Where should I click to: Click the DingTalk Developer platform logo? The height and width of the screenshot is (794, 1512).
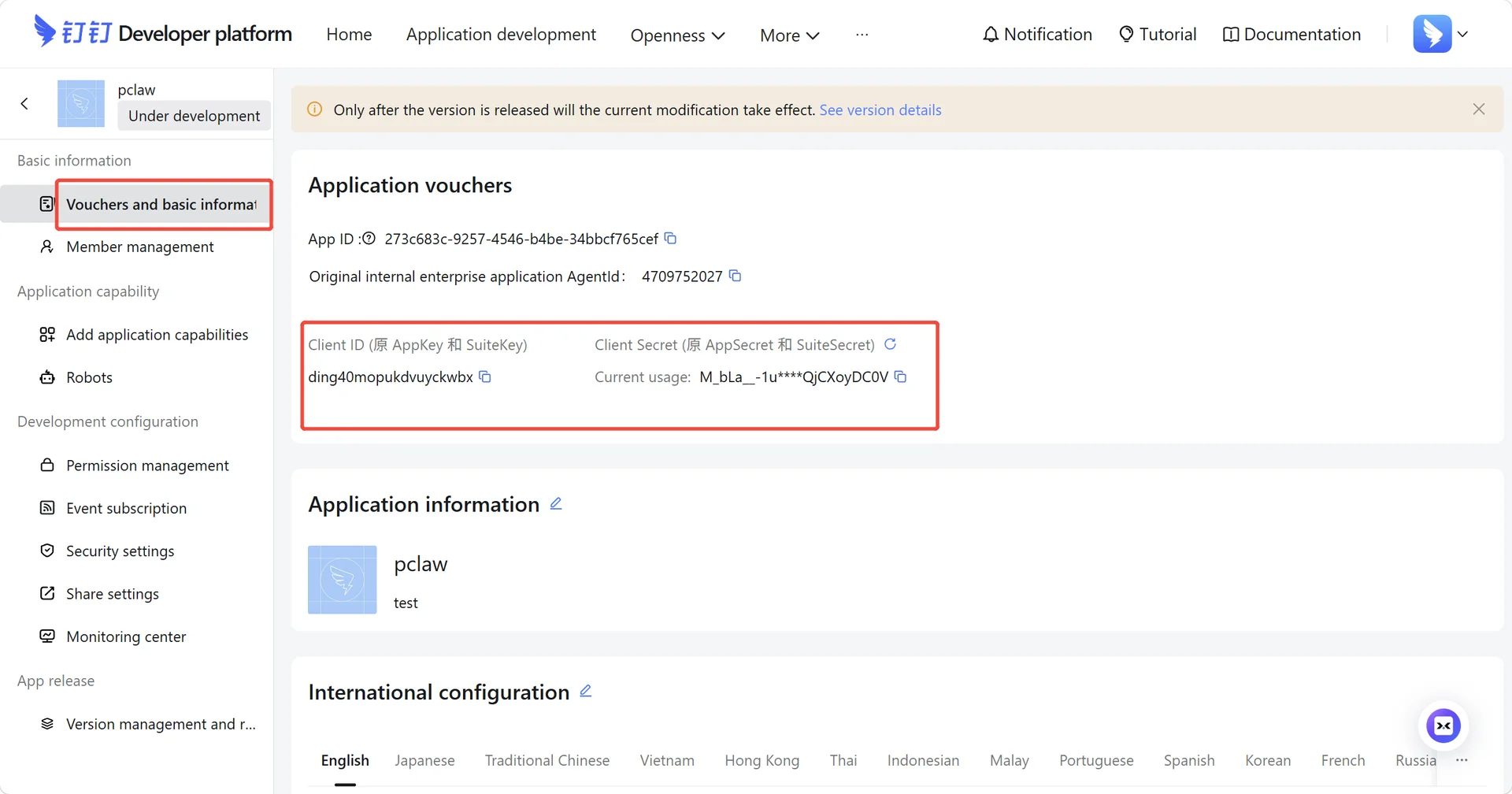(163, 33)
